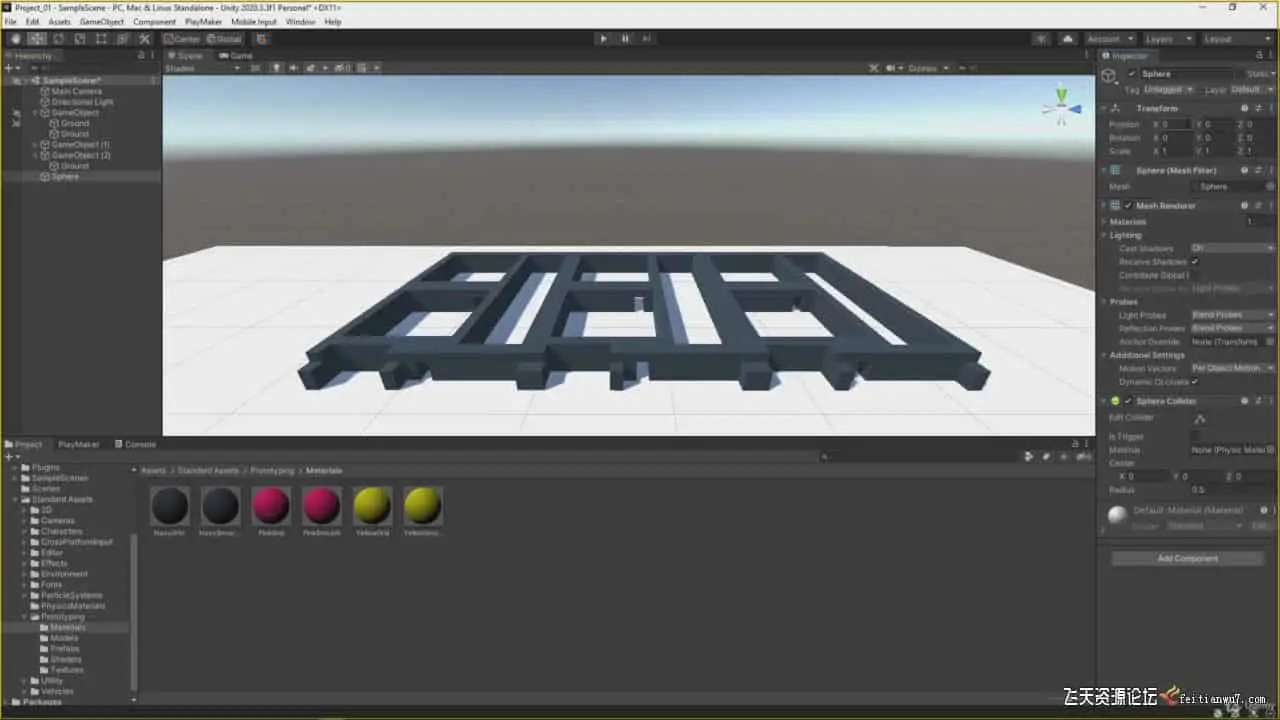Select the Hand tool in the toolbar

(15, 39)
